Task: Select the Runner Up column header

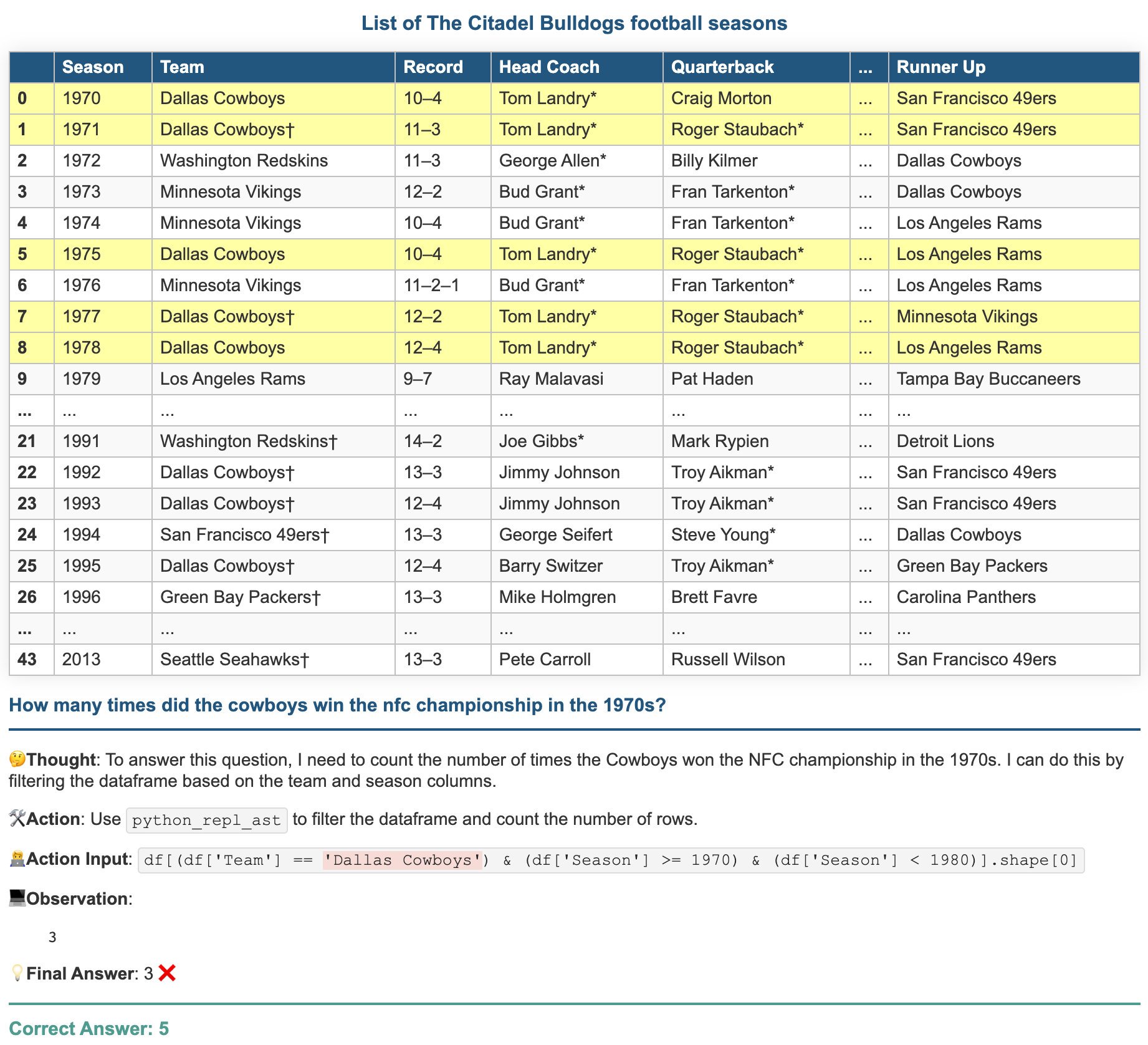Action: (1014, 67)
